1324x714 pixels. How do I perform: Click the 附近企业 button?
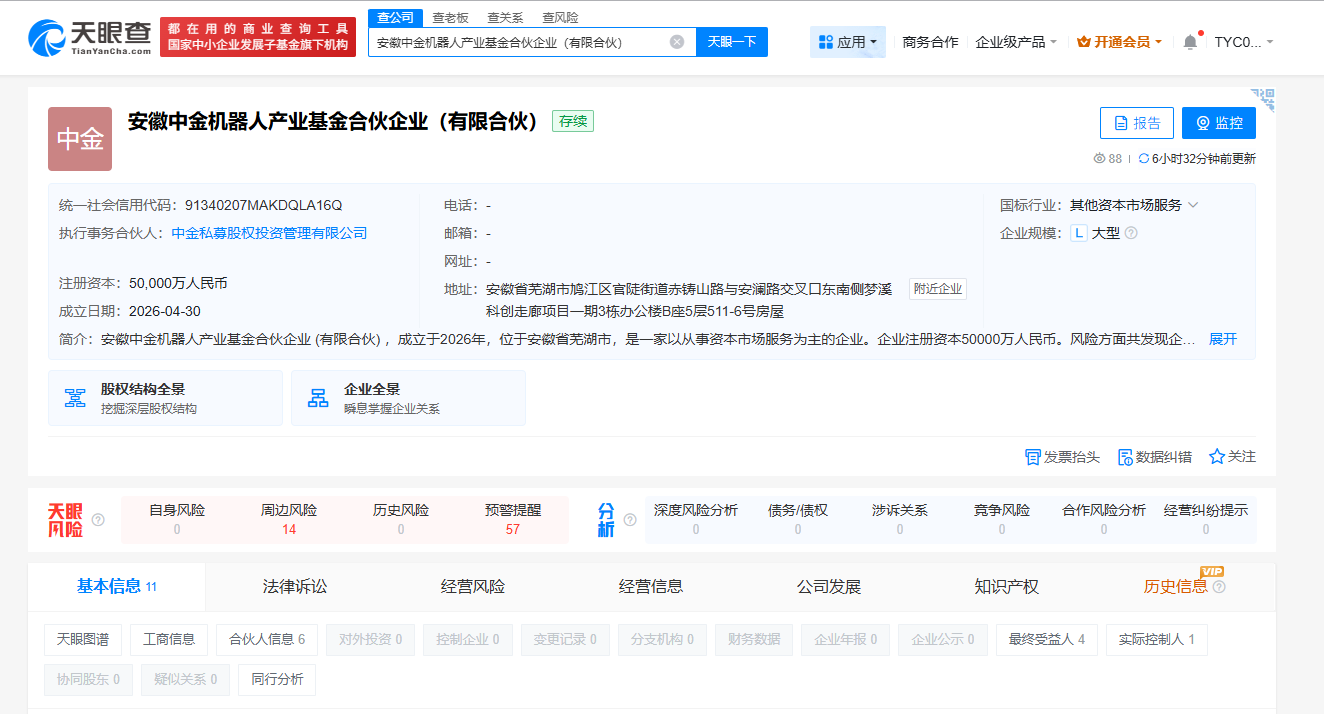pos(938,289)
